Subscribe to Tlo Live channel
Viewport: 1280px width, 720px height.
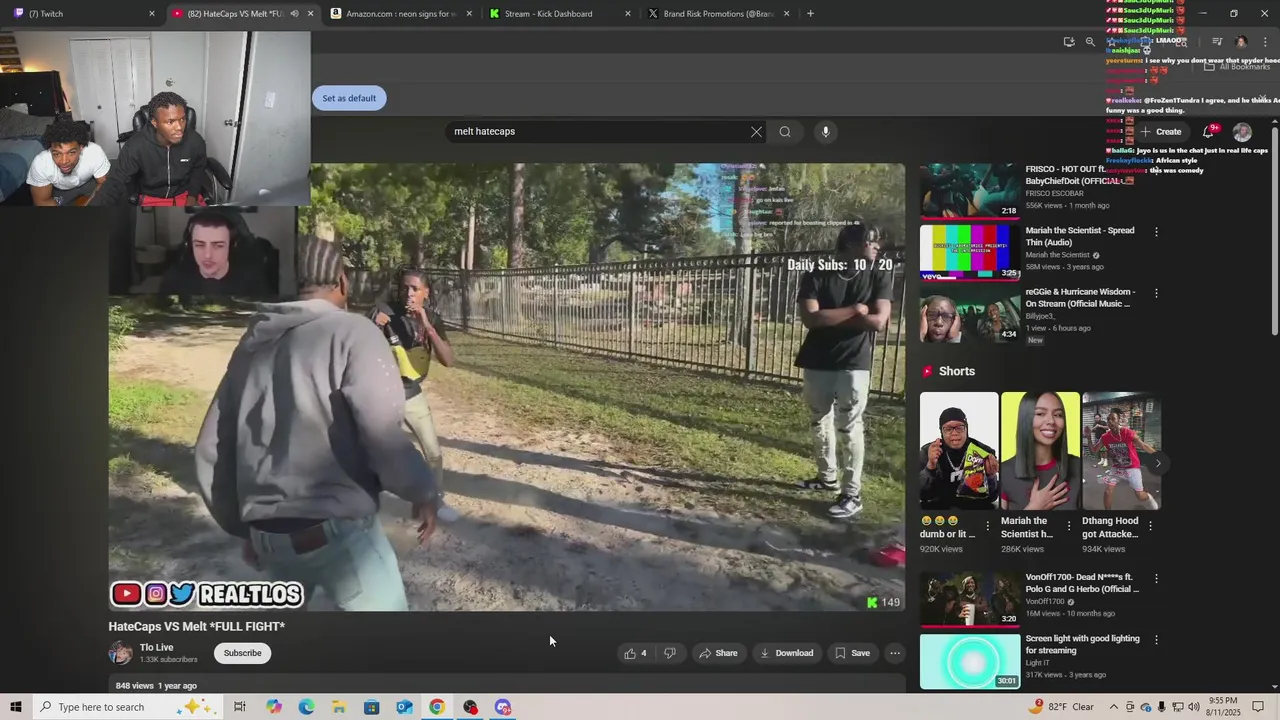pyautogui.click(x=242, y=653)
